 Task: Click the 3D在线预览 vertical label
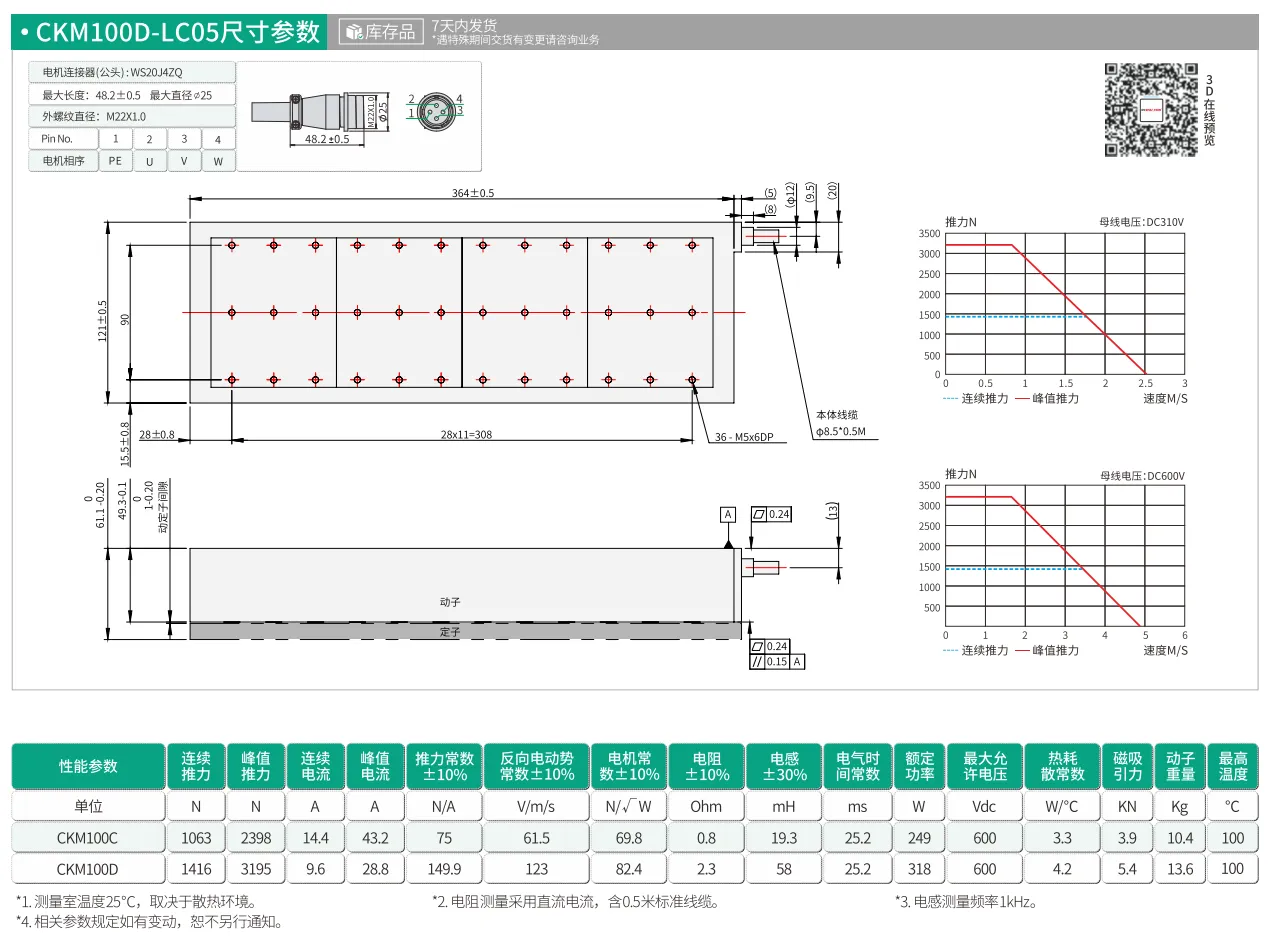1210,109
